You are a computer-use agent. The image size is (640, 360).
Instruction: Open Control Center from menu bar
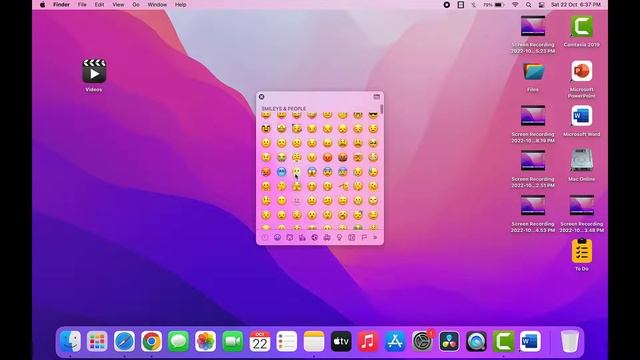542,4
